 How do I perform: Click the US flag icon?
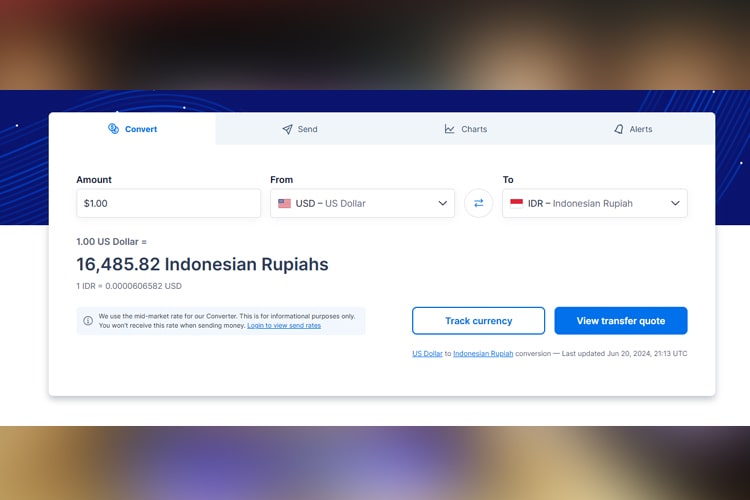(x=285, y=203)
